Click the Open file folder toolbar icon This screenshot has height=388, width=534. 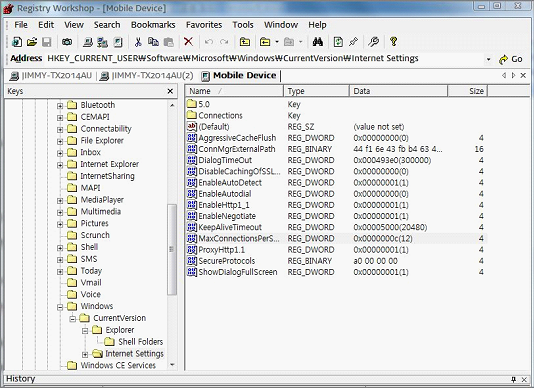[32, 42]
